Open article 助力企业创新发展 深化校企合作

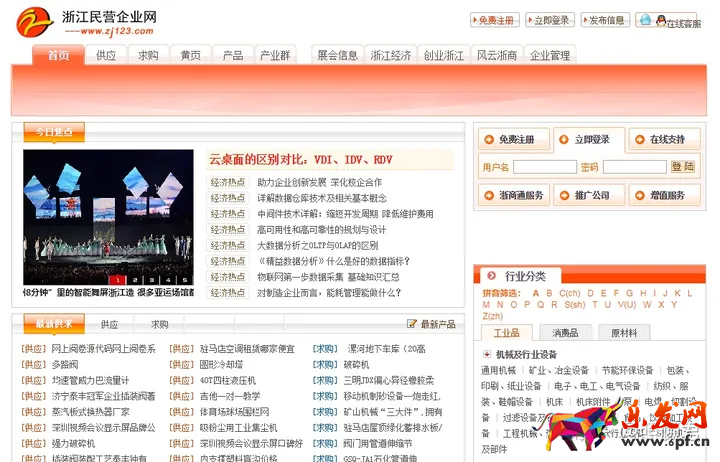click(x=320, y=182)
